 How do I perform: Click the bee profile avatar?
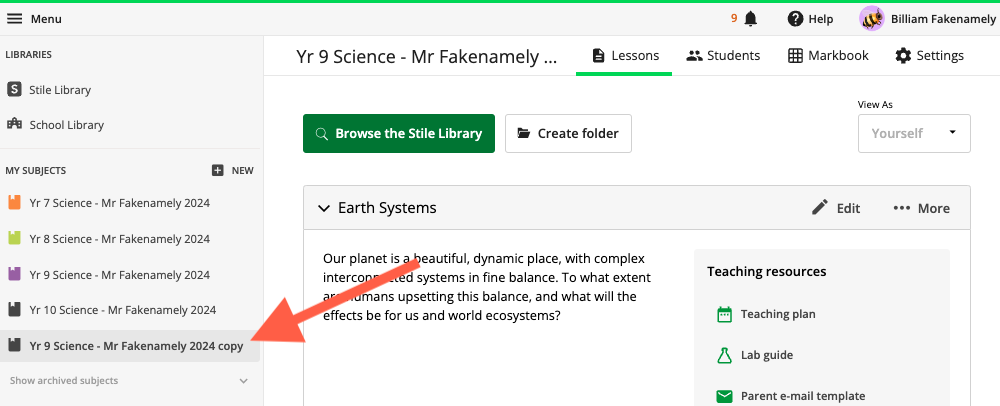tap(872, 19)
